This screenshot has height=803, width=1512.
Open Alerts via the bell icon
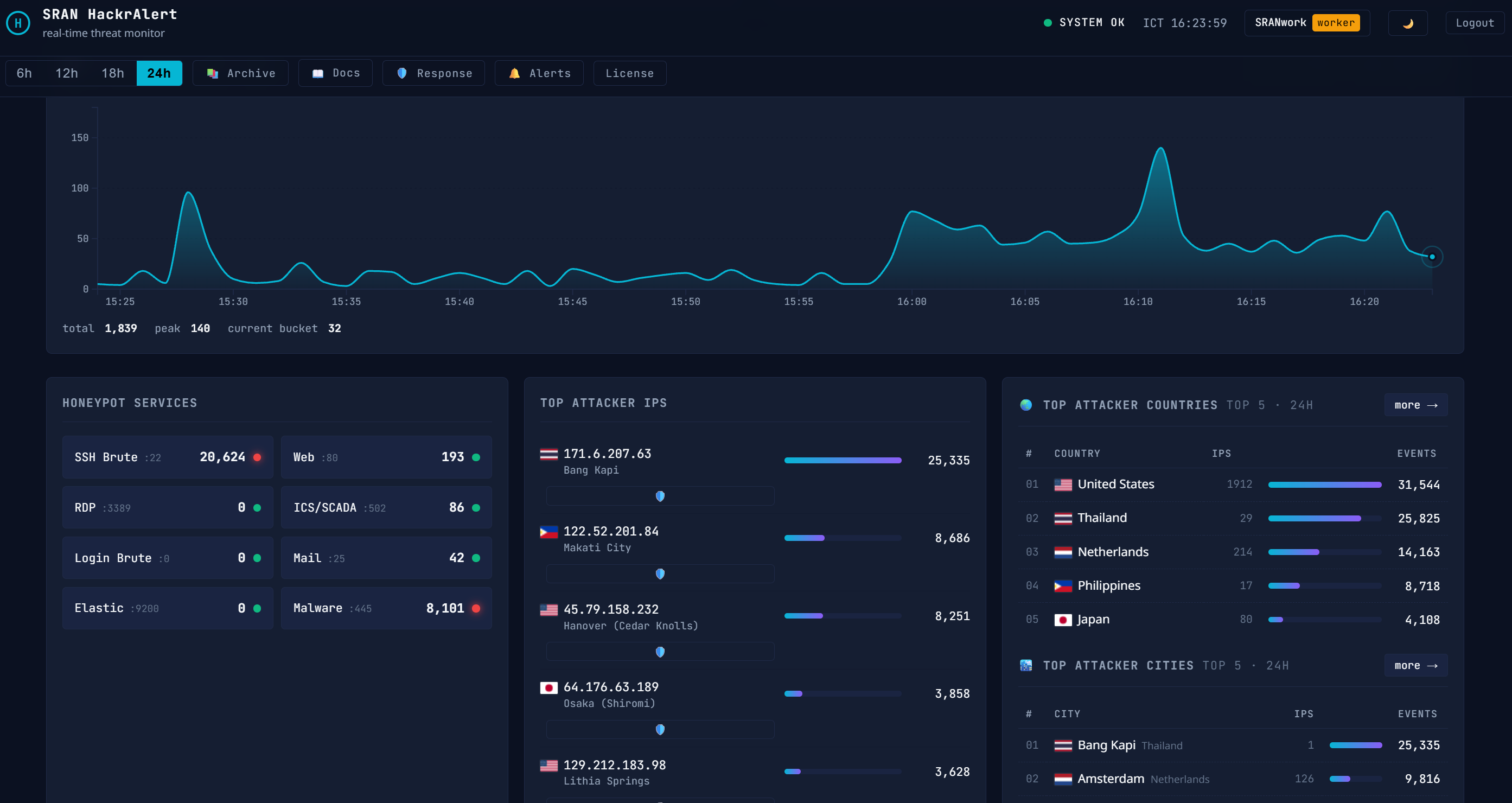click(513, 73)
